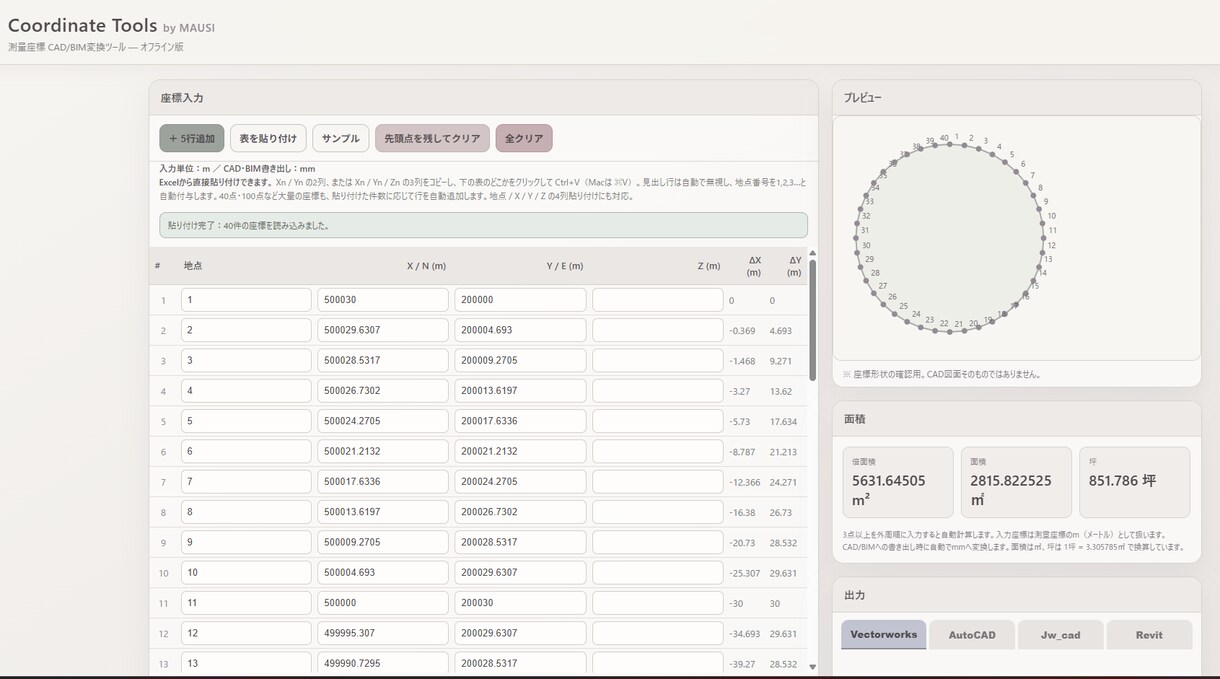The height and width of the screenshot is (679, 1220).
Task: Edit Y/E field containing 200009.2705
Action: (x=520, y=360)
